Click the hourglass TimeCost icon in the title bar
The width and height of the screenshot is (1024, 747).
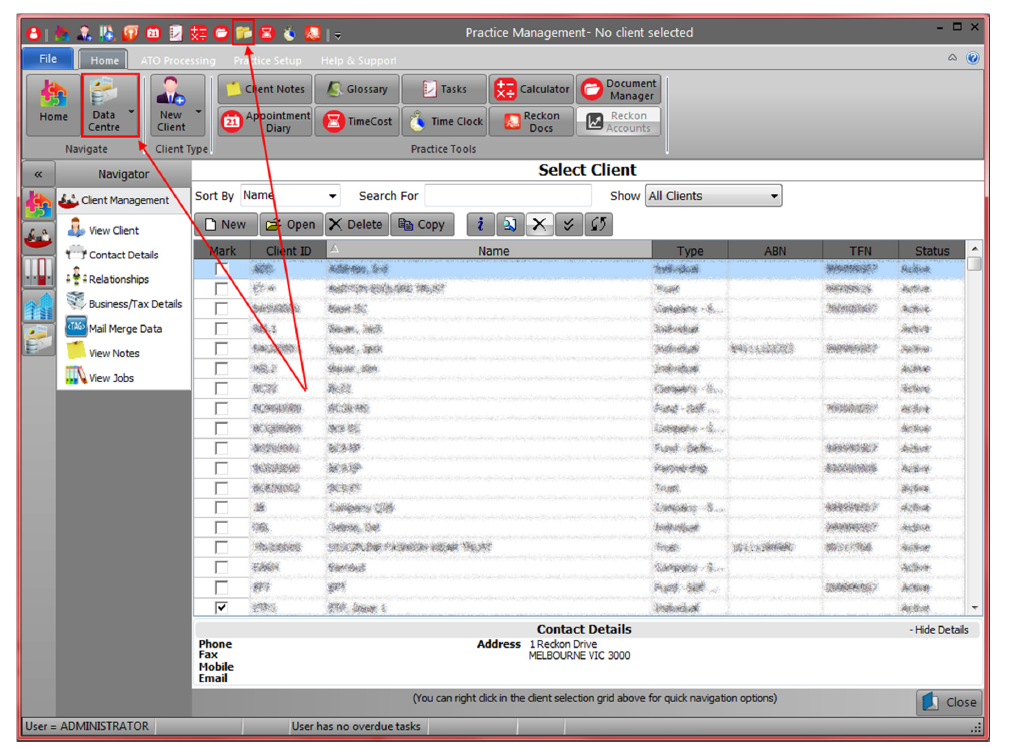266,33
